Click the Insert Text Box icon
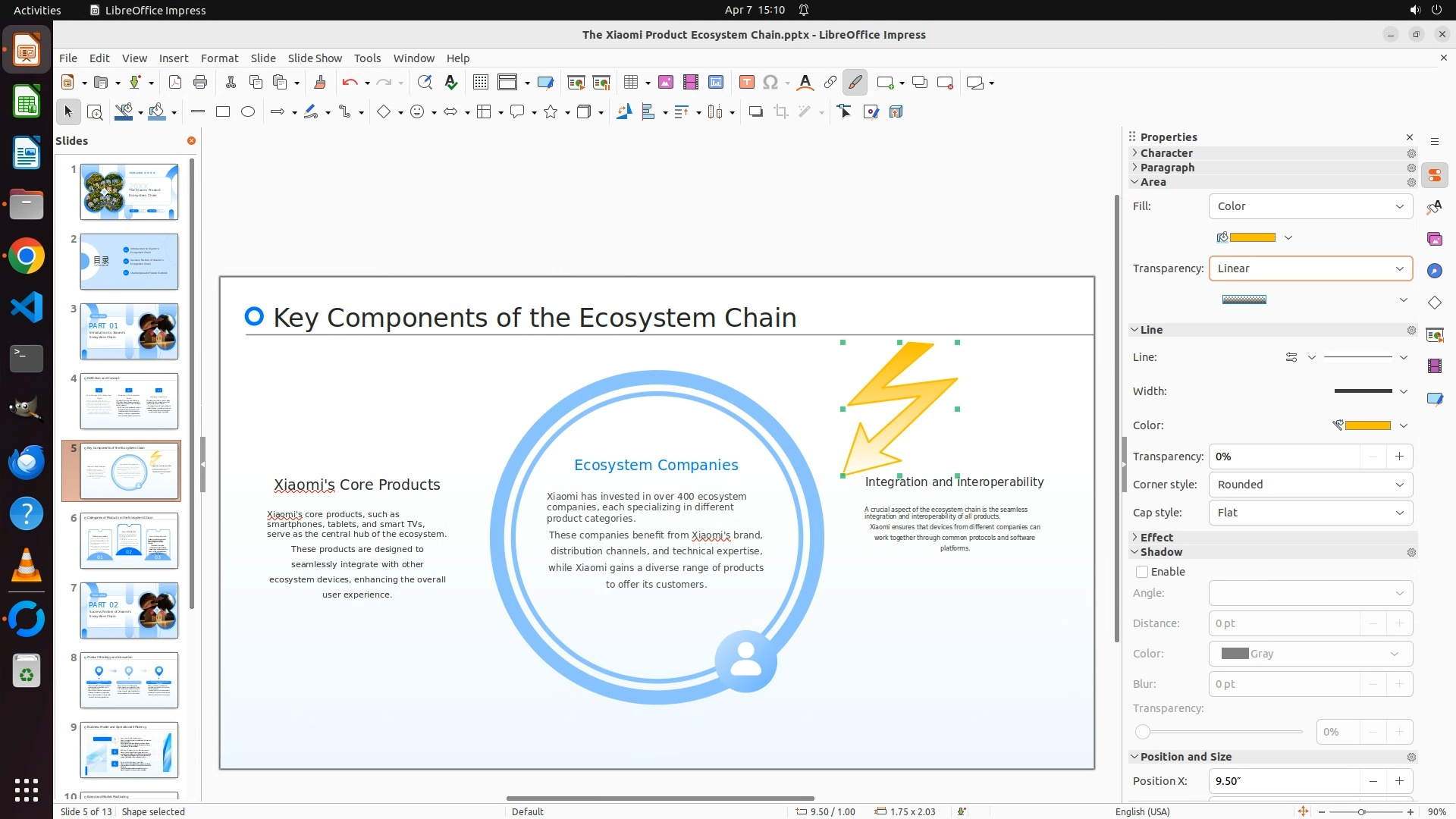Viewport: 1456px width, 819px height. (746, 83)
